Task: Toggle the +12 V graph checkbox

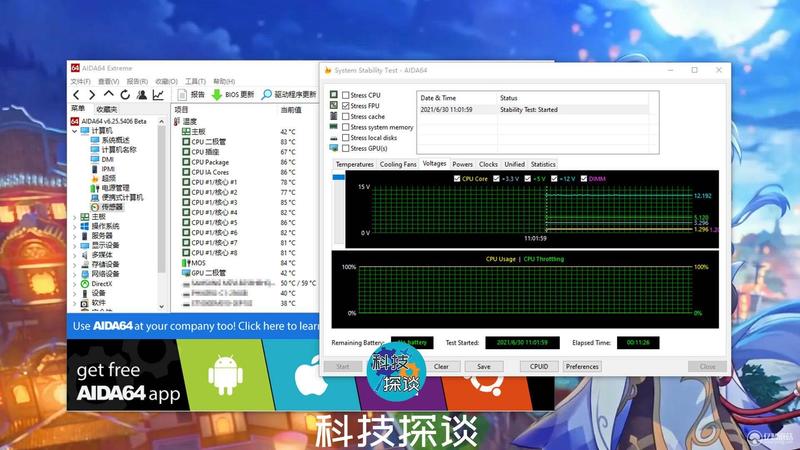Action: pos(554,179)
